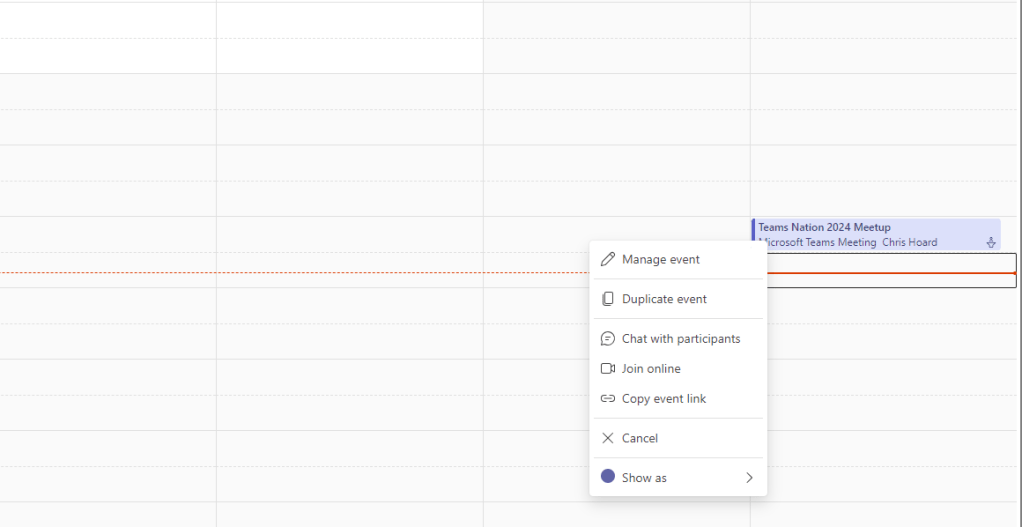Choose Manage event from the context menu

click(x=661, y=259)
